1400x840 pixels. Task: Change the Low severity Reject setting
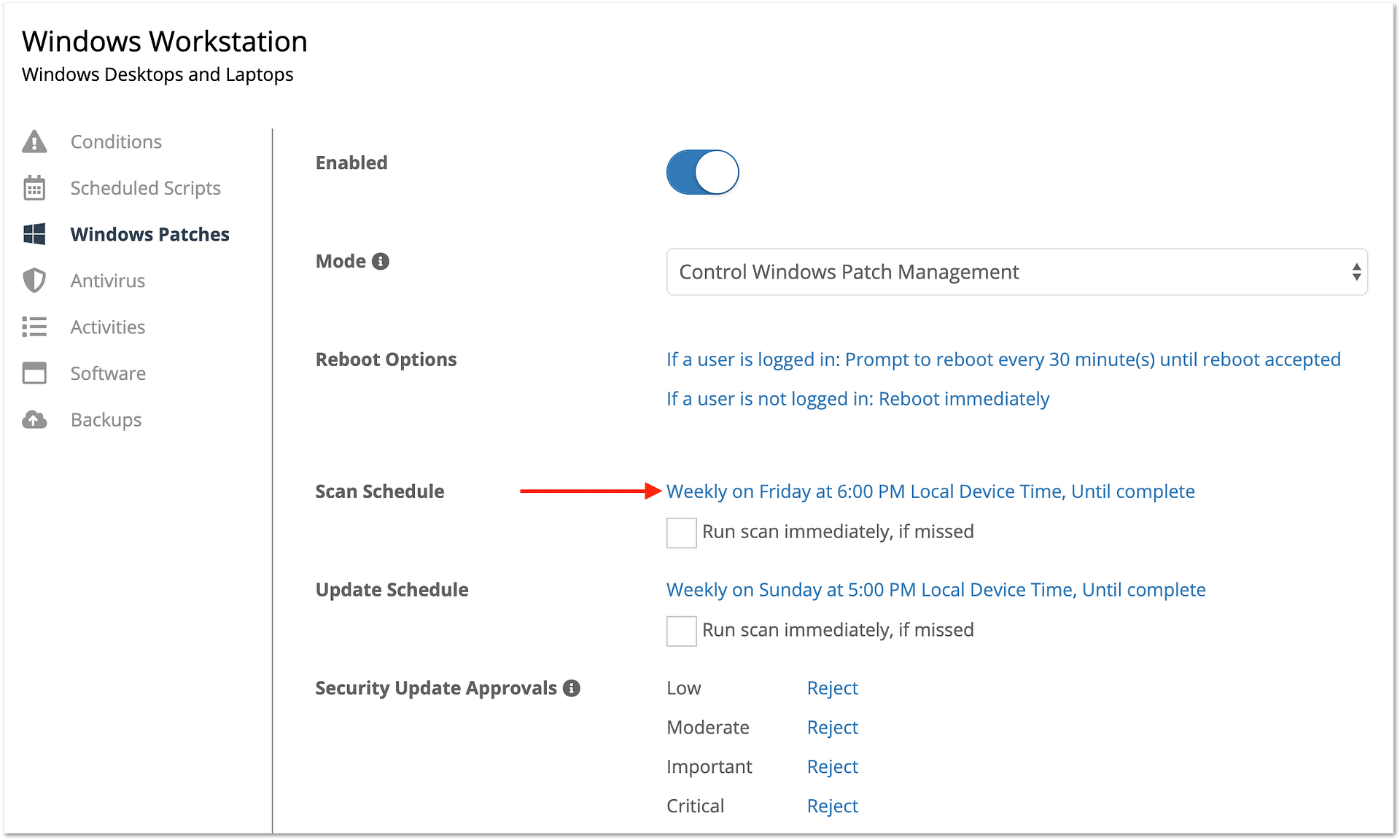[832, 688]
